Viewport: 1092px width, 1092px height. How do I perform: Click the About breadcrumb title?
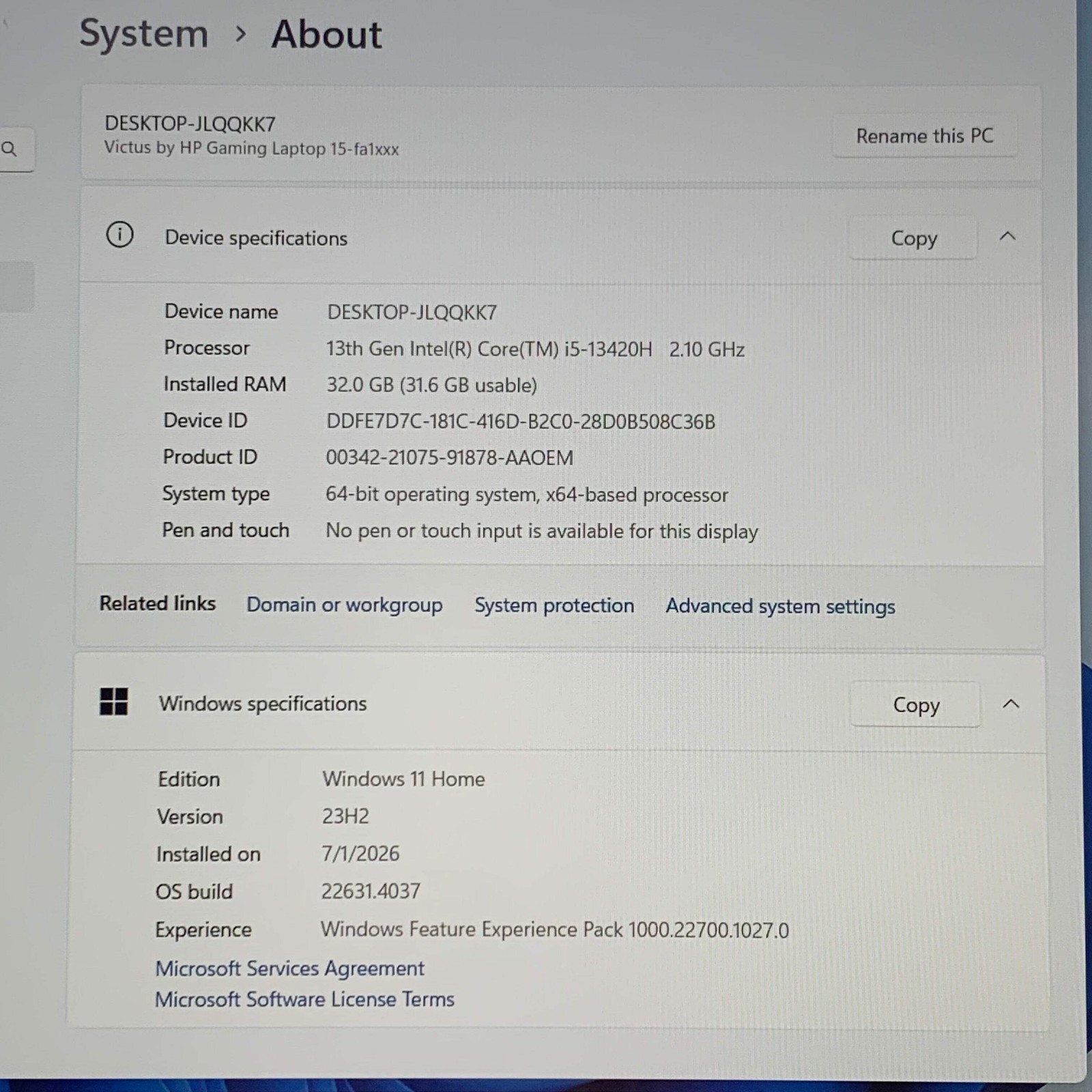[x=326, y=34]
